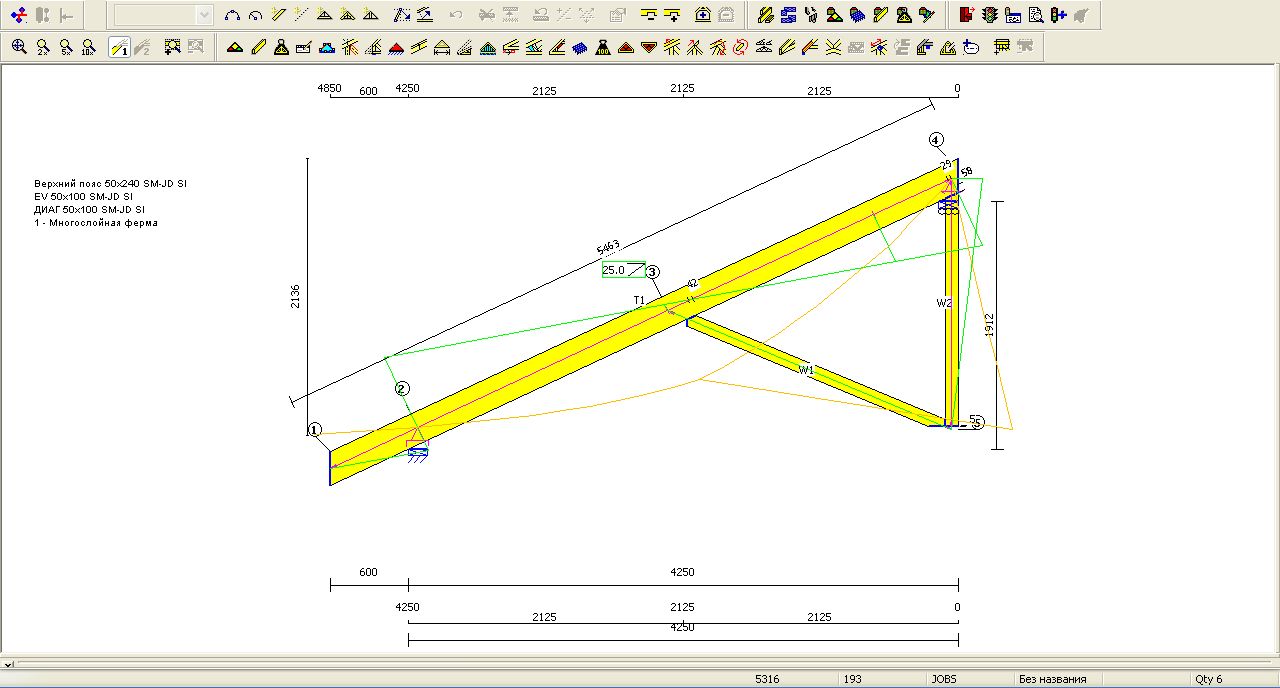Click node marker 4 at the truss peak
1280x688 pixels.
tap(936, 140)
